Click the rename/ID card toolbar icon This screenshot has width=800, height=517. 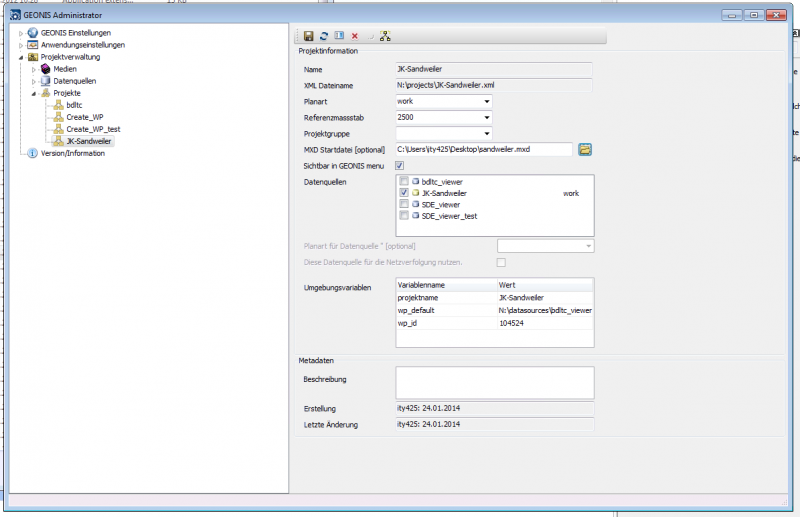pyautogui.click(x=339, y=35)
